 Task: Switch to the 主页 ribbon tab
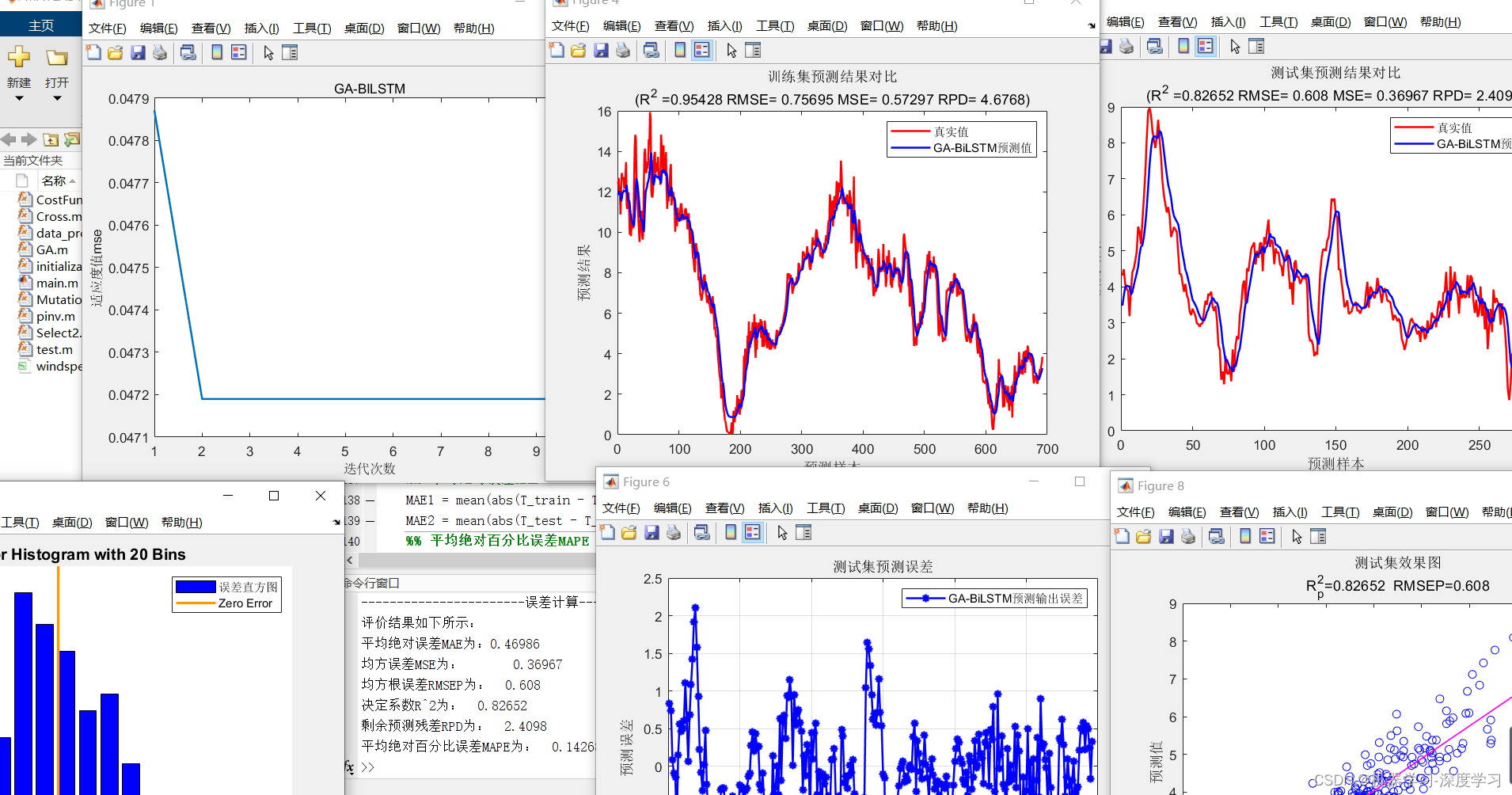tap(41, 25)
